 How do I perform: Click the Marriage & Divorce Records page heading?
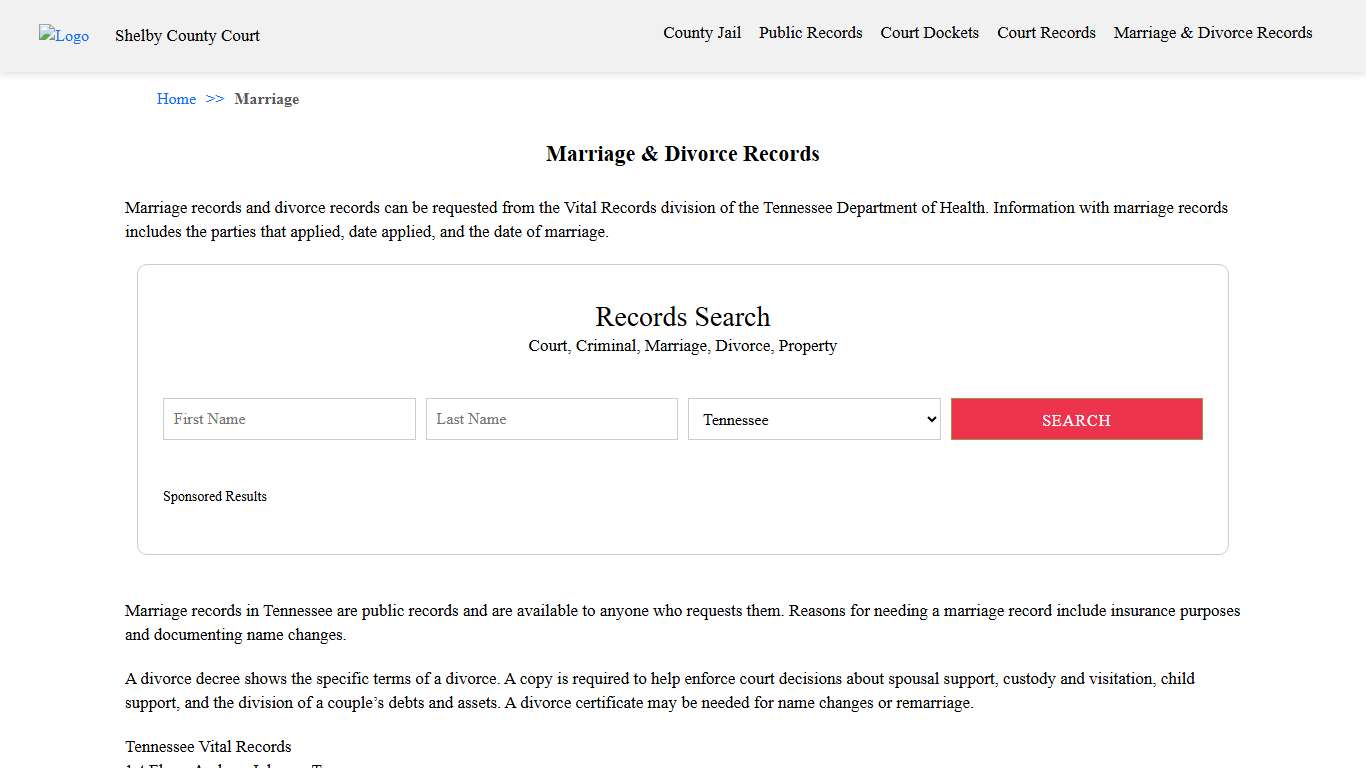pyautogui.click(x=682, y=153)
